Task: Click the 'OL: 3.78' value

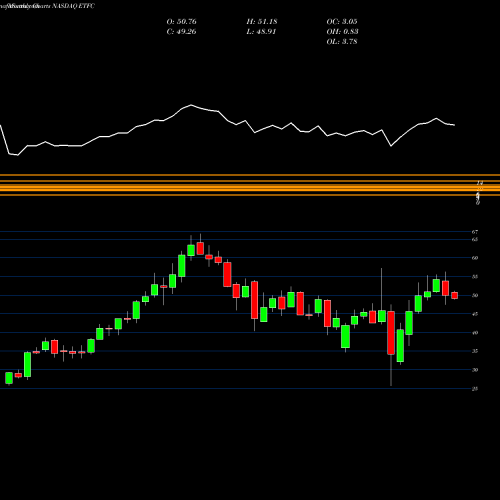Action: [x=342, y=42]
